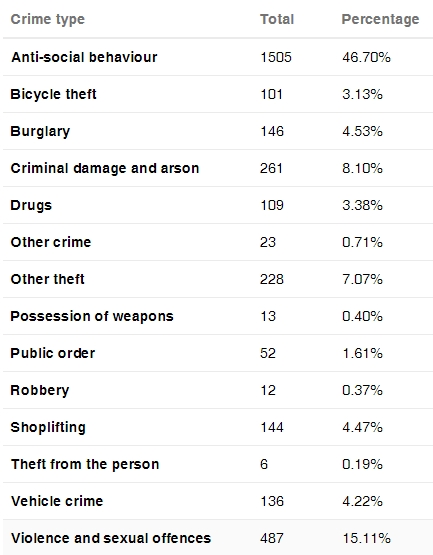Open Criminal damage and arson entry
Viewport: 433px width, 555px height.
pyautogui.click(x=105, y=168)
